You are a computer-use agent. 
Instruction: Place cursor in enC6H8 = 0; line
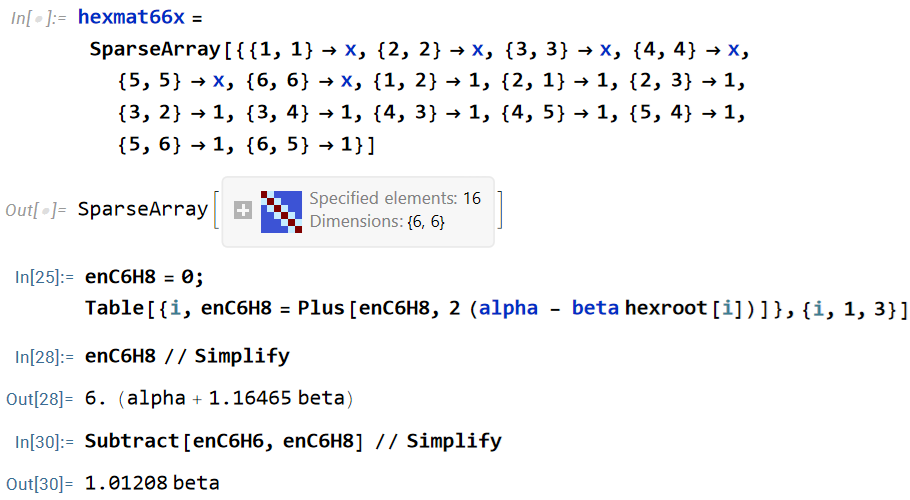click(x=144, y=277)
